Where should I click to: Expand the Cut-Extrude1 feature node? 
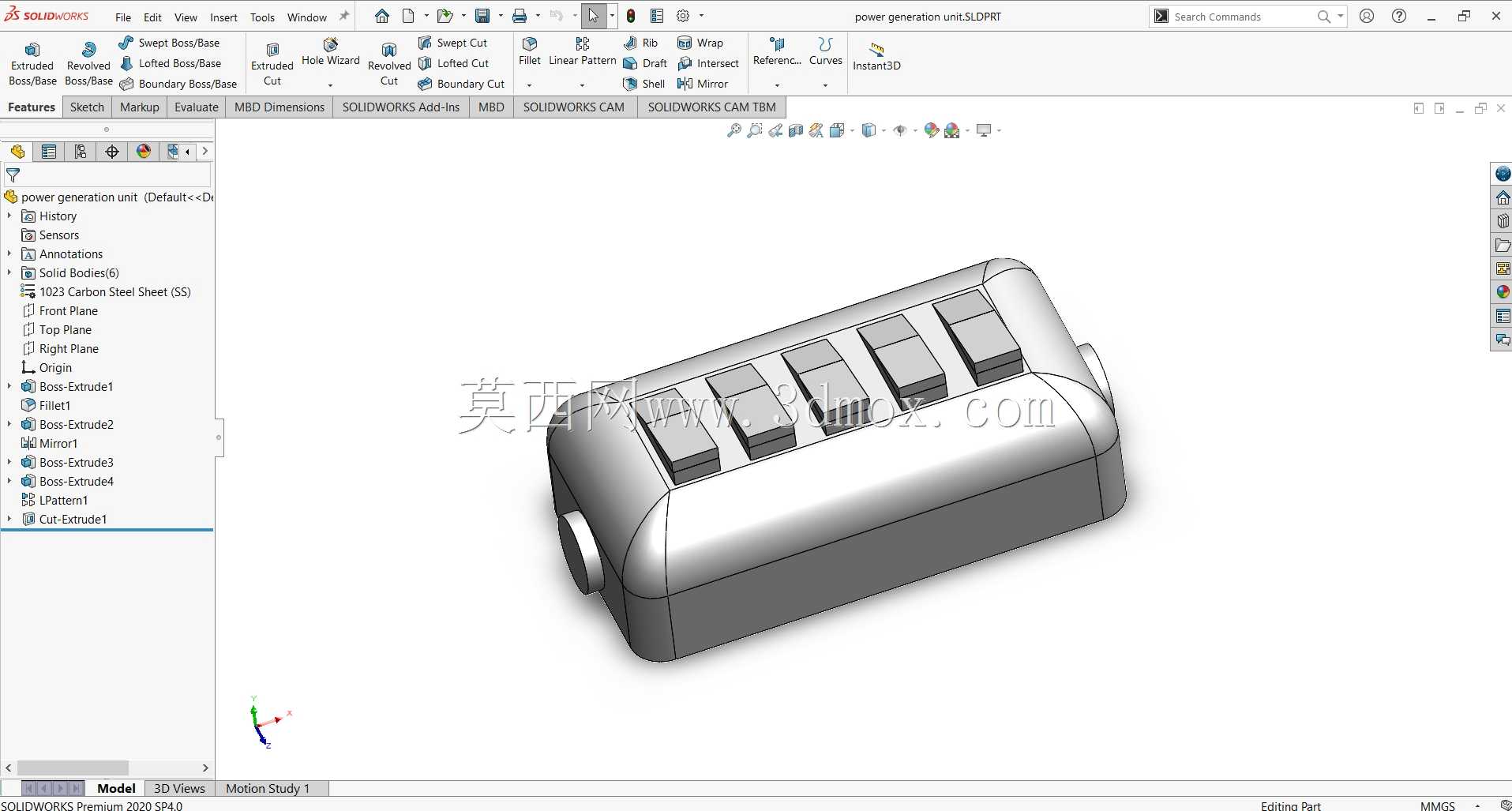pyautogui.click(x=9, y=519)
